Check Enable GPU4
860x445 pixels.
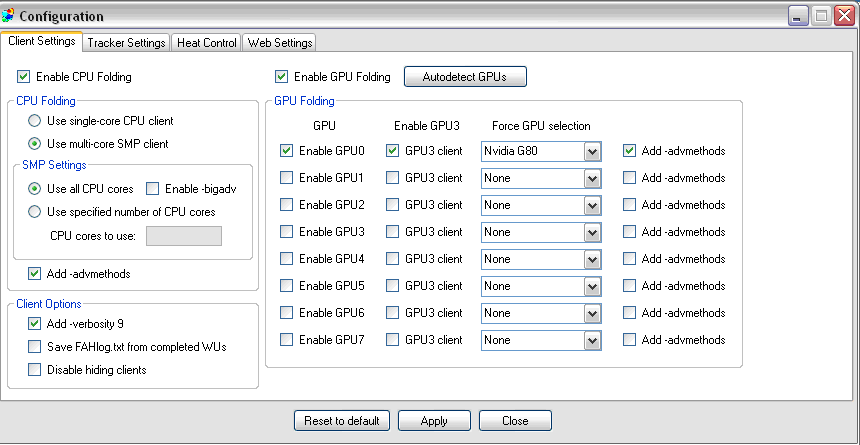coord(286,258)
